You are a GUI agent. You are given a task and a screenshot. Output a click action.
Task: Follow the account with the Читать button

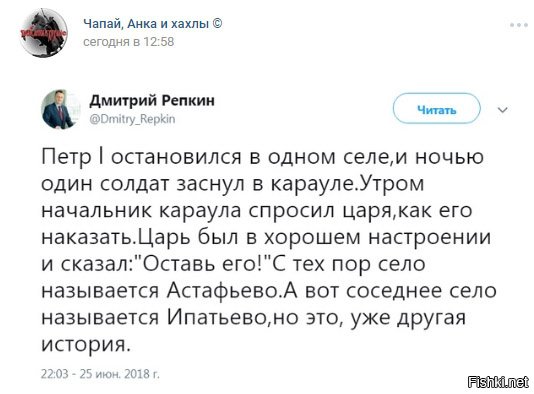[437, 109]
